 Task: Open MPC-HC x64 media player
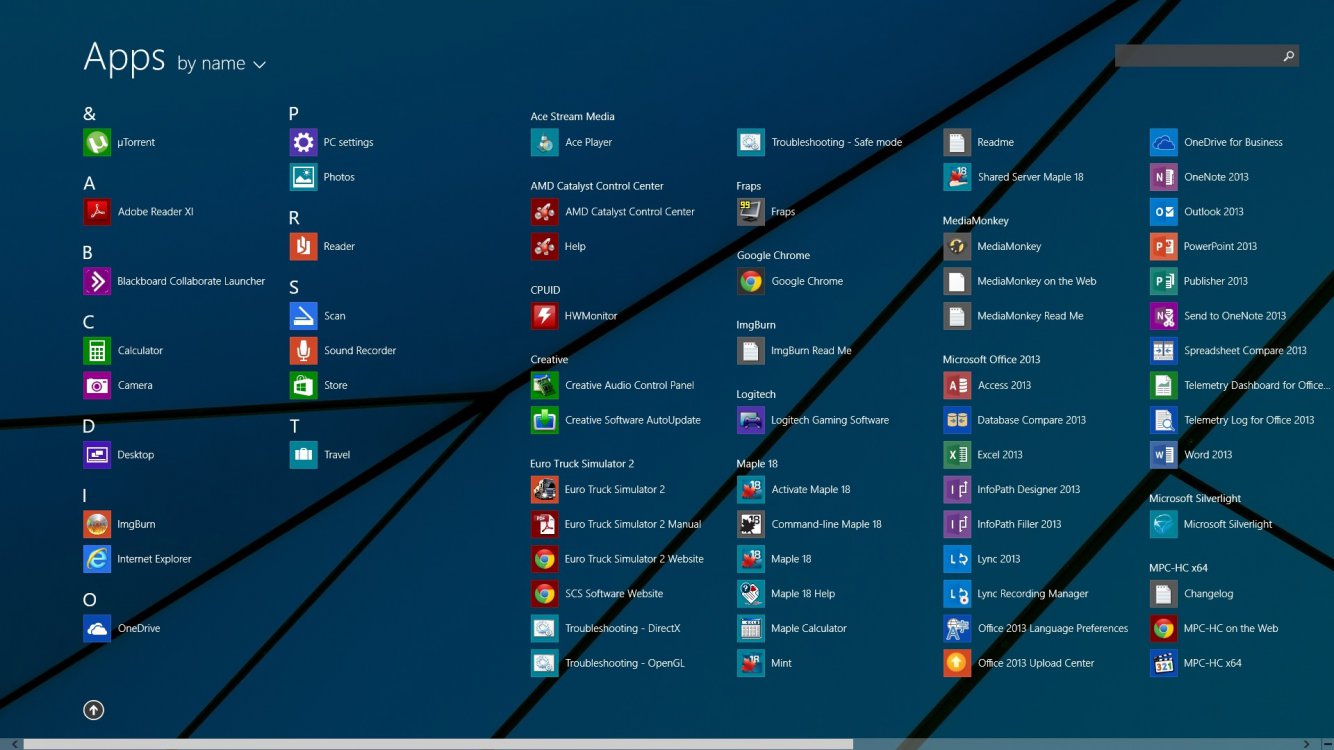pos(1211,663)
